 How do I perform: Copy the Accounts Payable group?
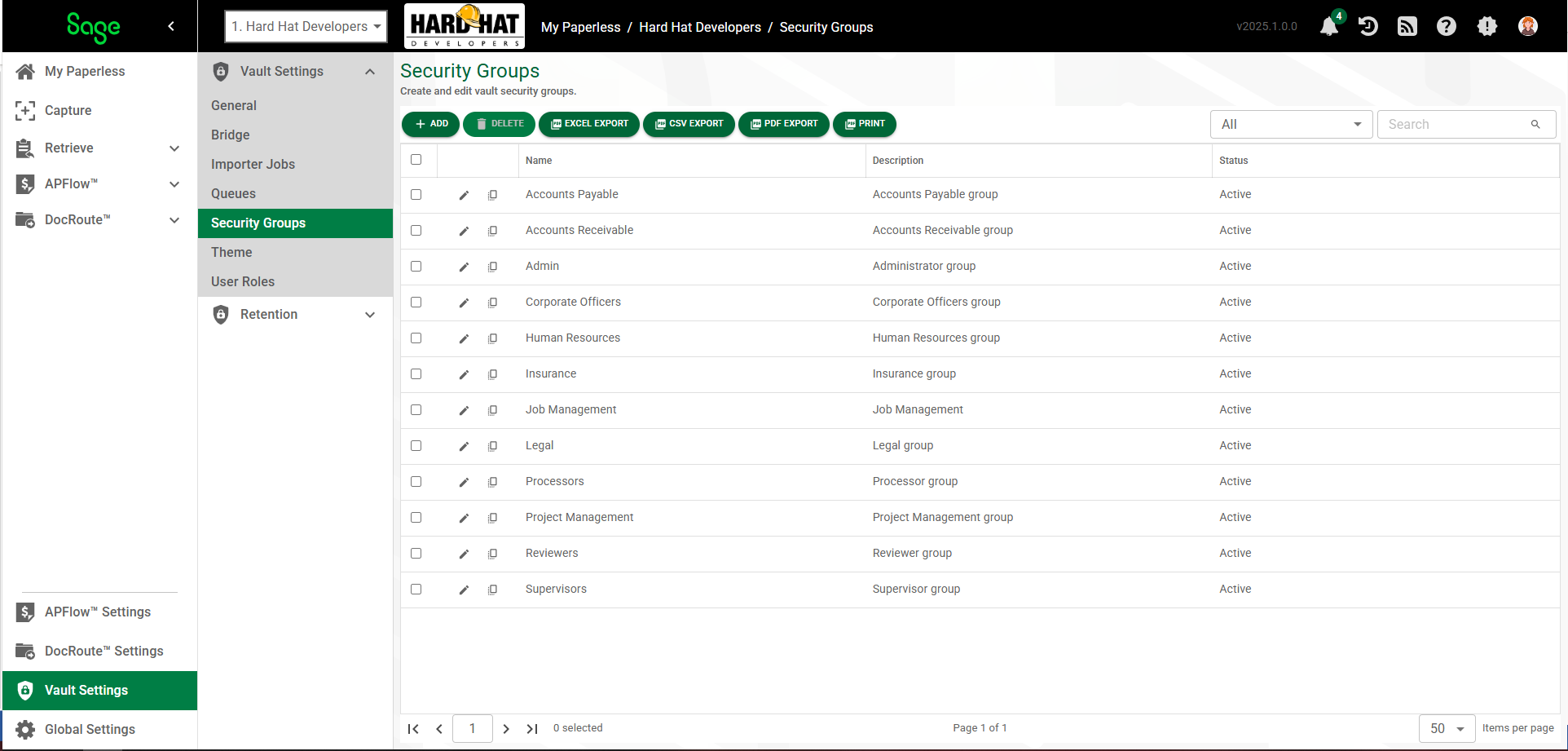pos(492,195)
